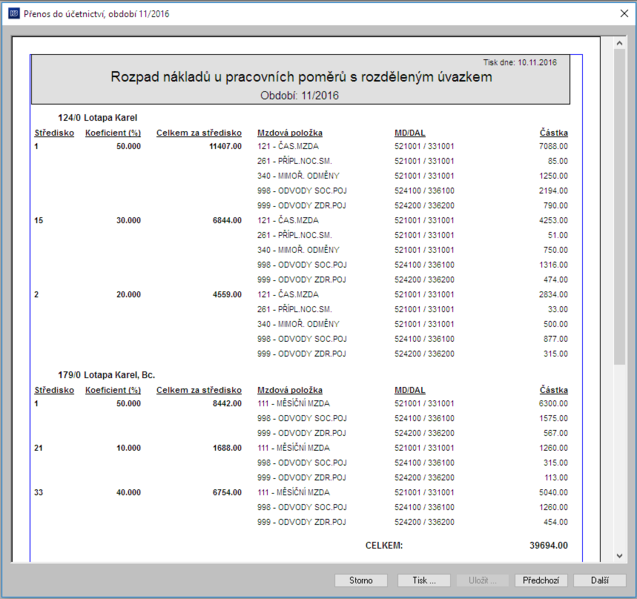
Task: Click amount 5040.00
Action: (x=553, y=492)
